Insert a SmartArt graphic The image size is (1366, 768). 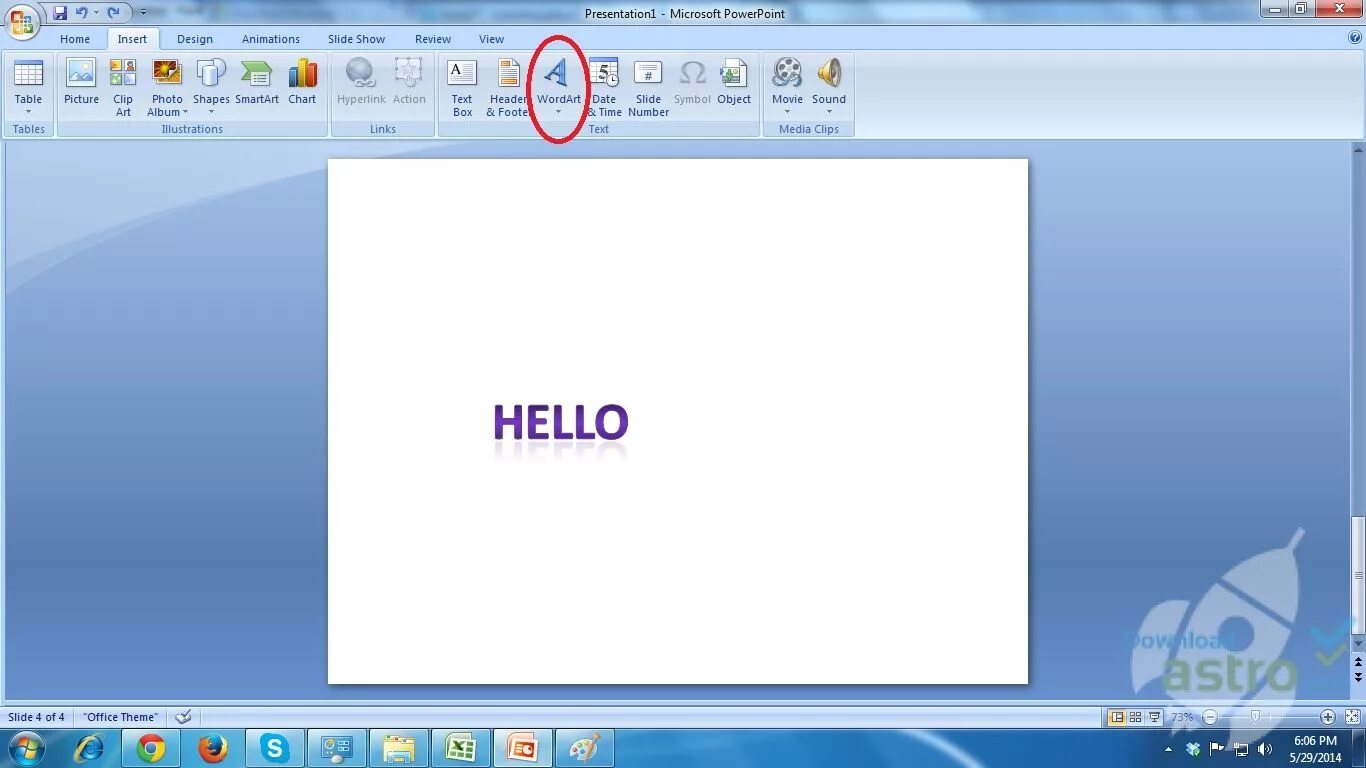(x=257, y=82)
